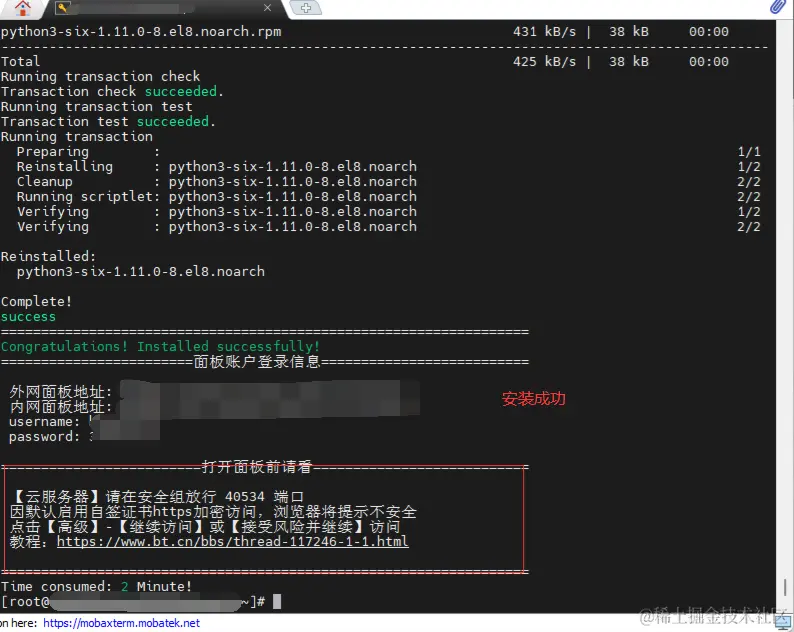Click the monitor icon in status bar
This screenshot has width=794, height=632.
[x=783, y=623]
